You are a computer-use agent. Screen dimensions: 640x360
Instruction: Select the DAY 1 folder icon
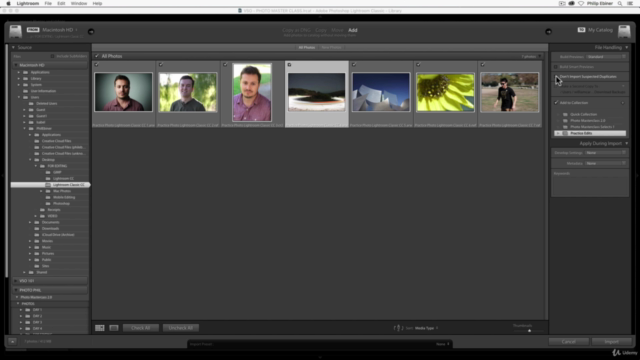tap(28, 310)
